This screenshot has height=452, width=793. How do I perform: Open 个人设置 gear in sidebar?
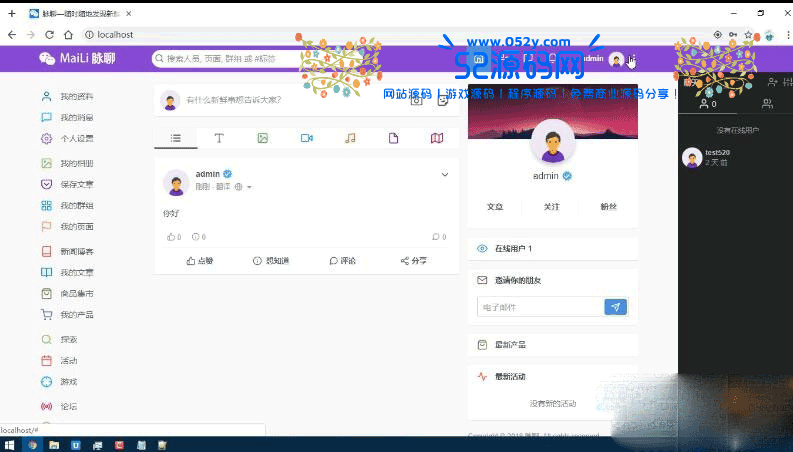(69, 139)
